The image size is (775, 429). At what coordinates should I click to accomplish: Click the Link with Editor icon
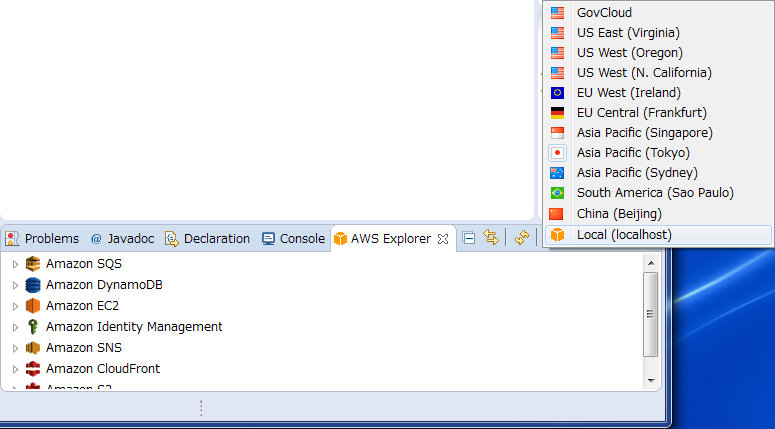pos(491,238)
